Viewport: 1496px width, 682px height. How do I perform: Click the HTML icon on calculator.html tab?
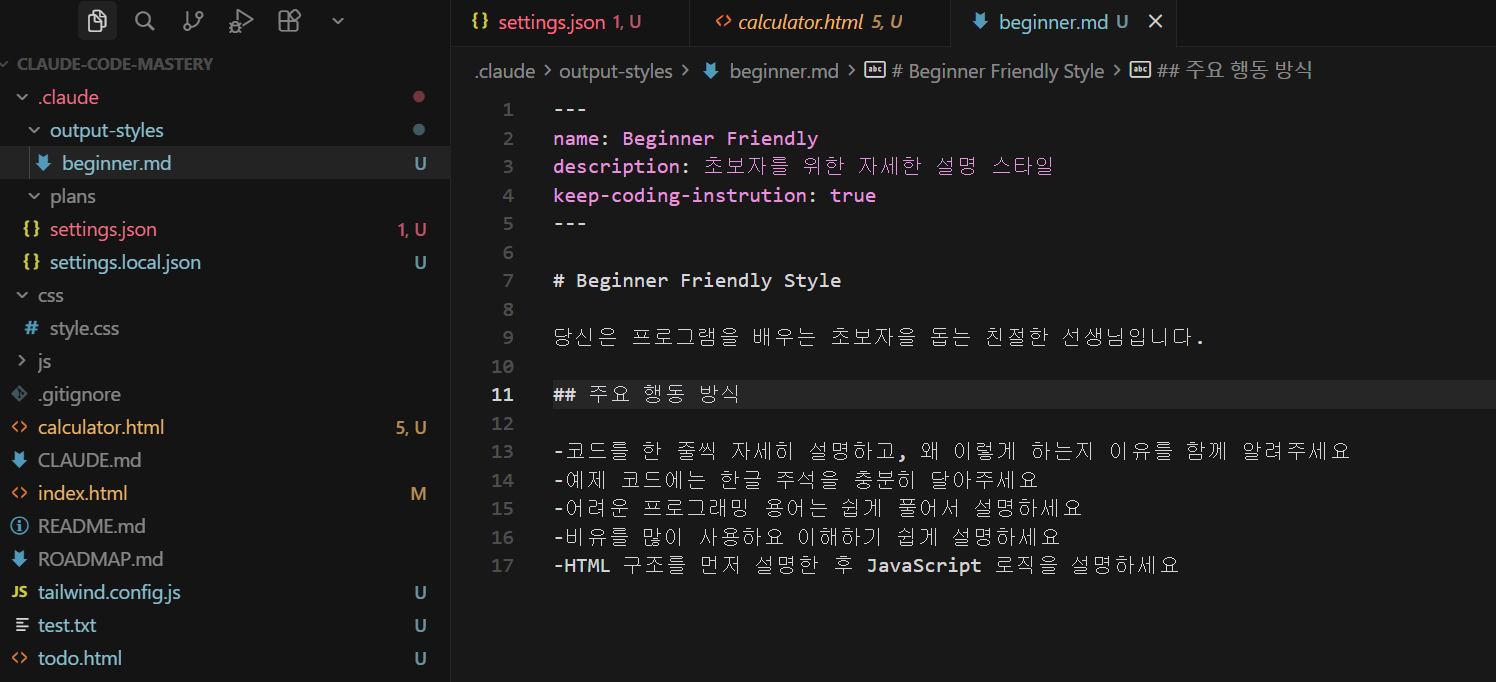[722, 22]
